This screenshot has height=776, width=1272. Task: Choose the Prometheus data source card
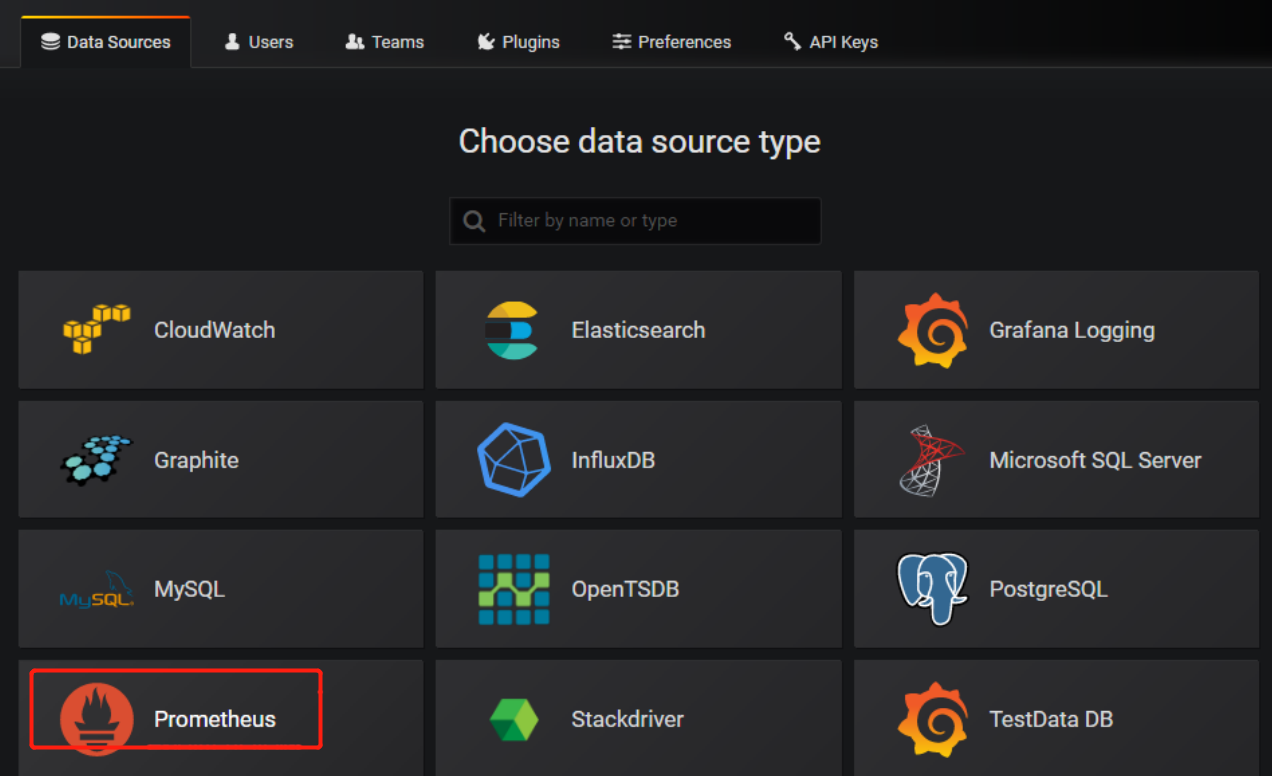tap(221, 717)
